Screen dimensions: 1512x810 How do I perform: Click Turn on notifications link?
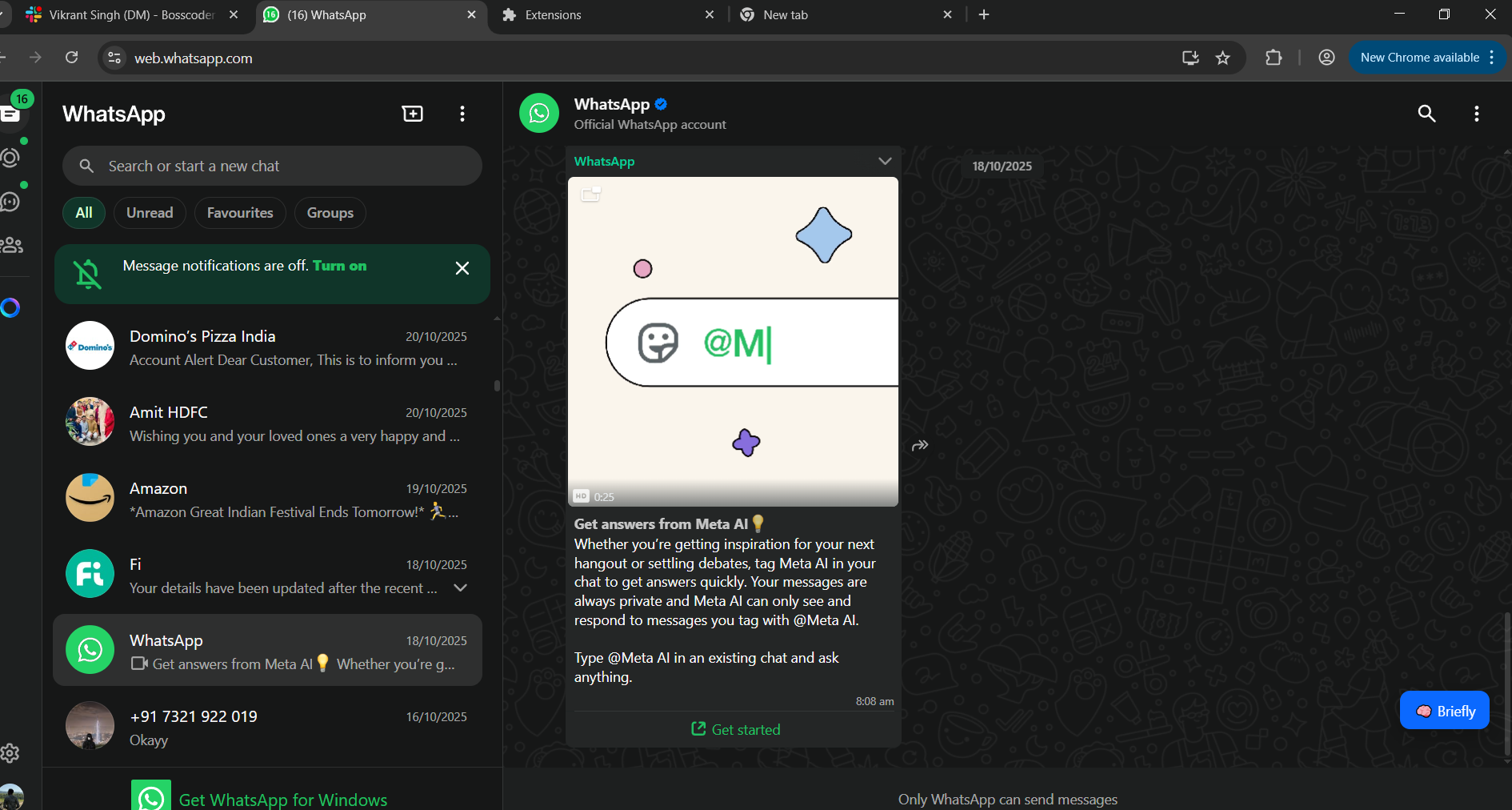(339, 266)
